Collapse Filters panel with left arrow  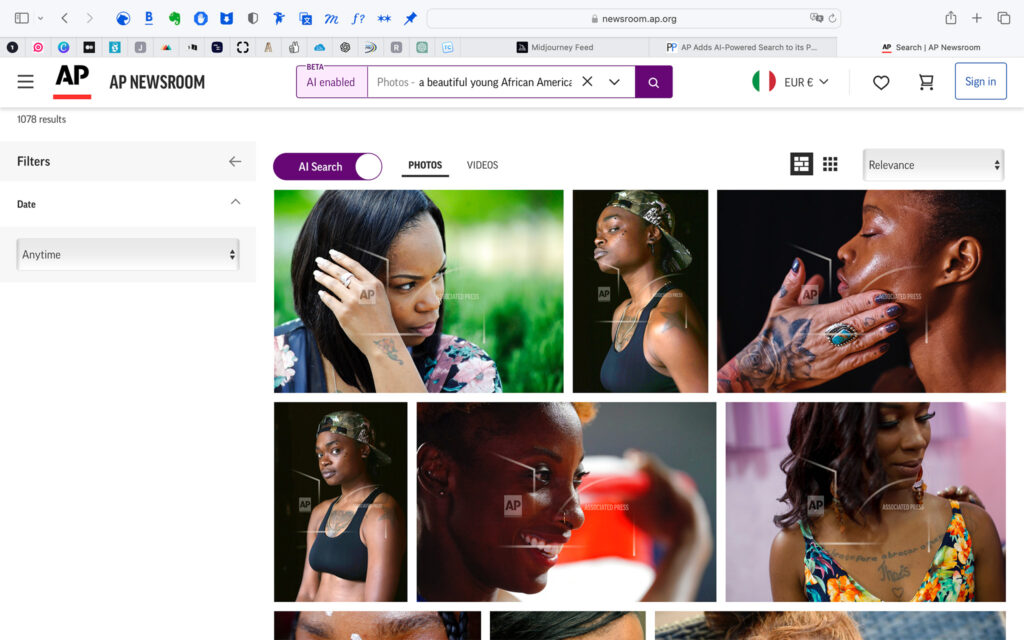coord(235,161)
